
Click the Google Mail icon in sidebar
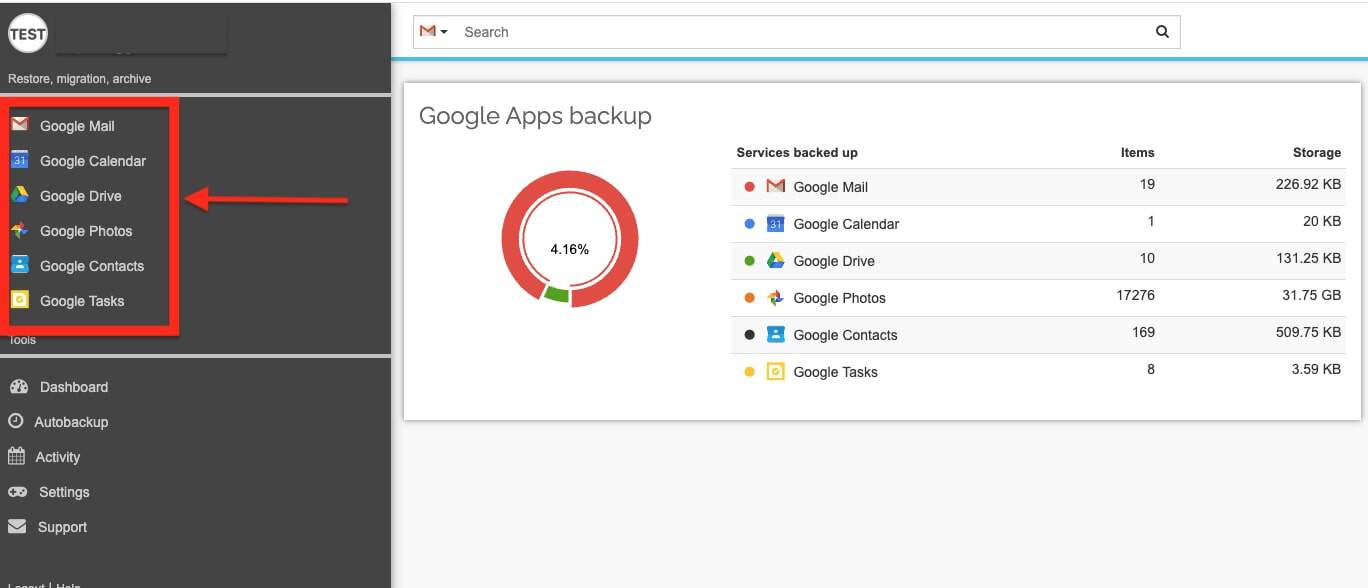[19, 125]
